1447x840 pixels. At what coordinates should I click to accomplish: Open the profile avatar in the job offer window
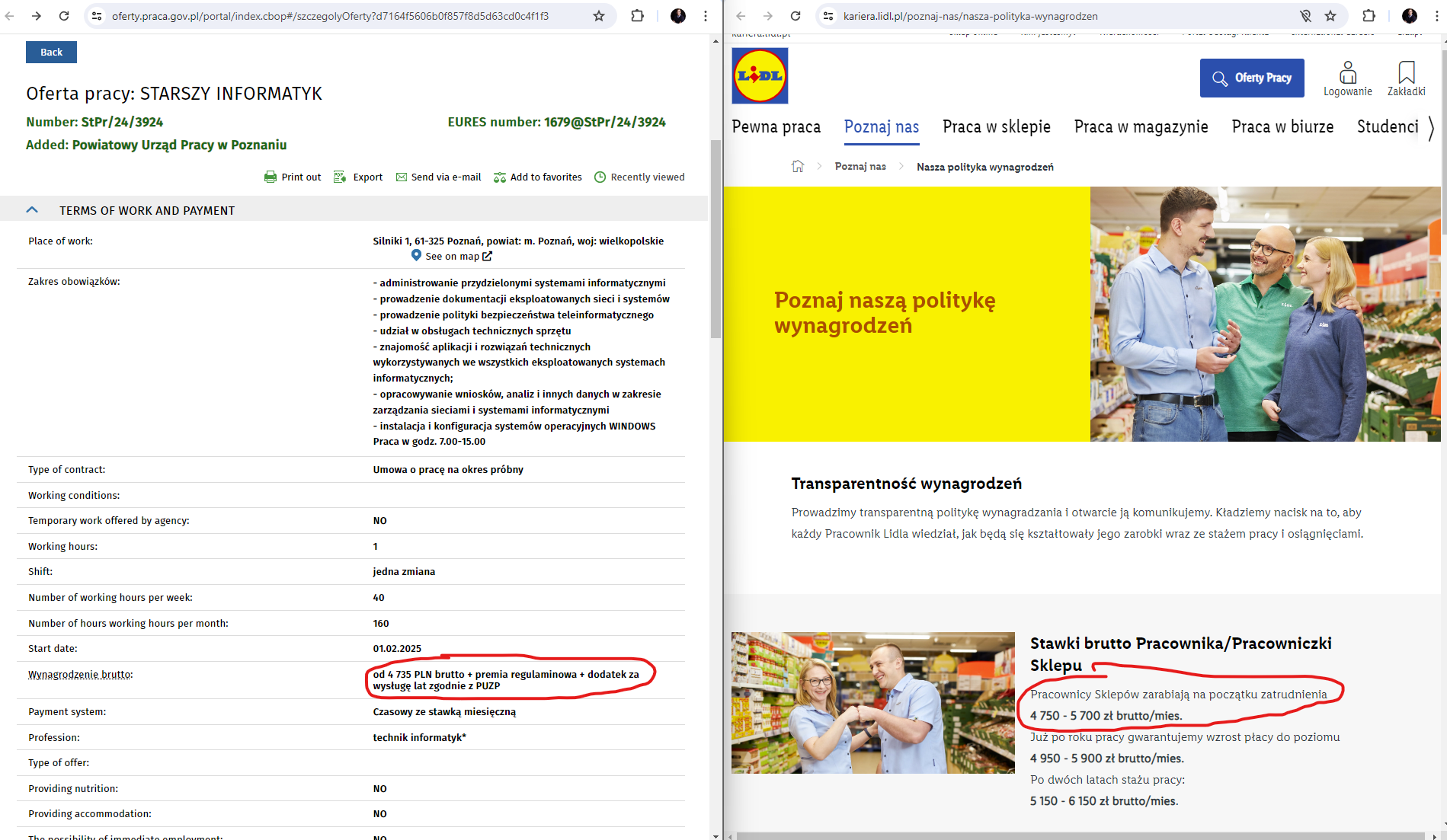[677, 16]
